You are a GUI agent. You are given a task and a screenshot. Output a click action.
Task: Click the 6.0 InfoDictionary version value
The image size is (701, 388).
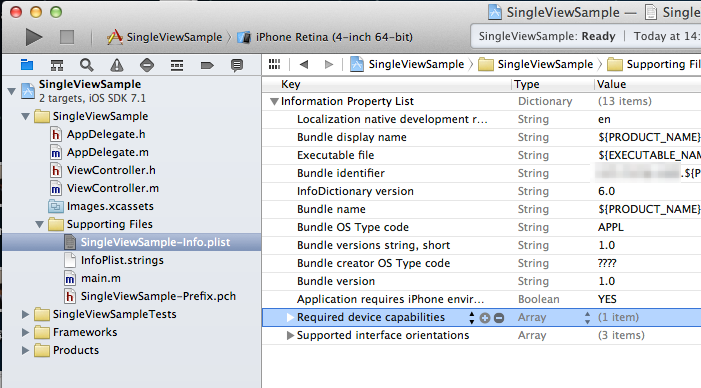(606, 191)
